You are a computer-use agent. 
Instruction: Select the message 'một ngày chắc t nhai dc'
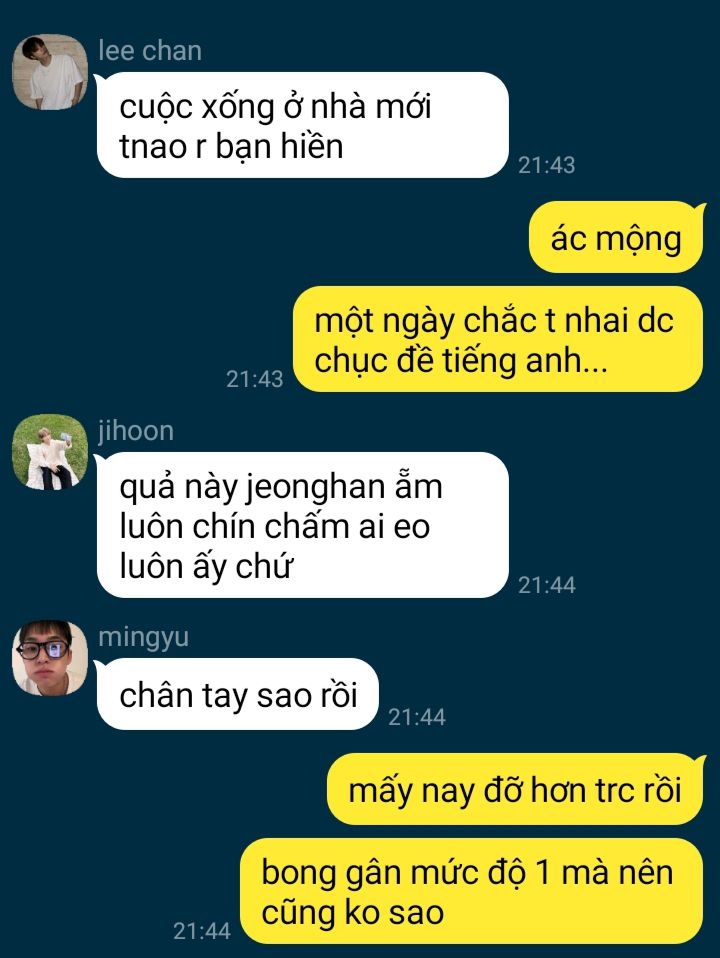coord(498,339)
